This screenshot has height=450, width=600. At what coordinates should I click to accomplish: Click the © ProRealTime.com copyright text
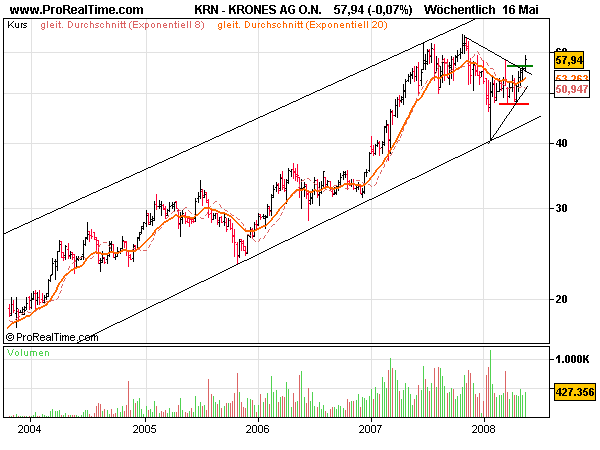52,337
